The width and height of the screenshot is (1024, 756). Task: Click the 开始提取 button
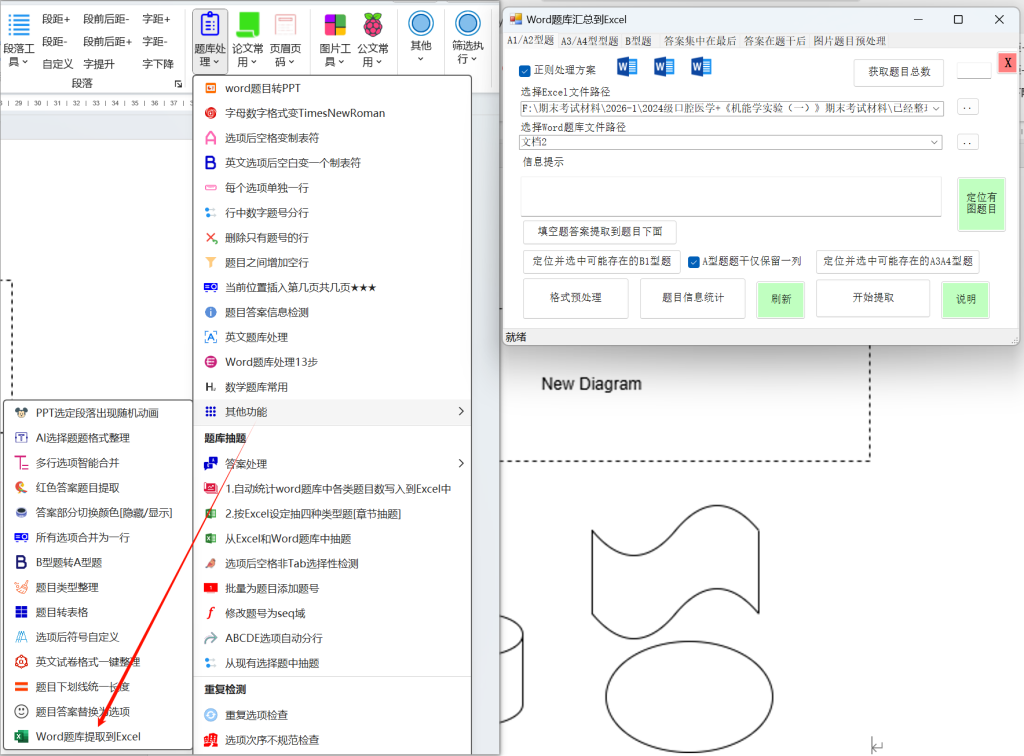click(x=873, y=297)
